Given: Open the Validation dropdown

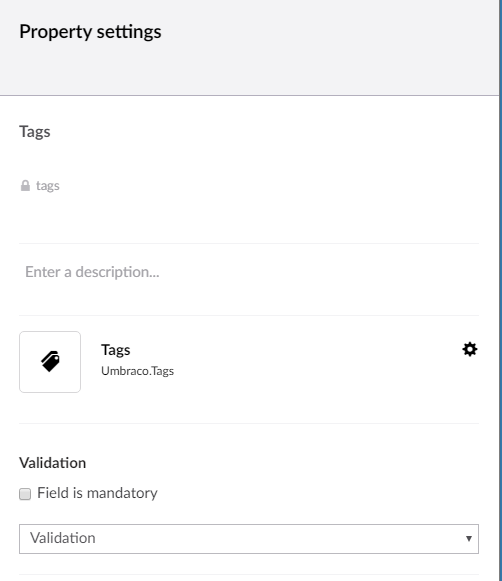Looking at the screenshot, I should point(249,539).
